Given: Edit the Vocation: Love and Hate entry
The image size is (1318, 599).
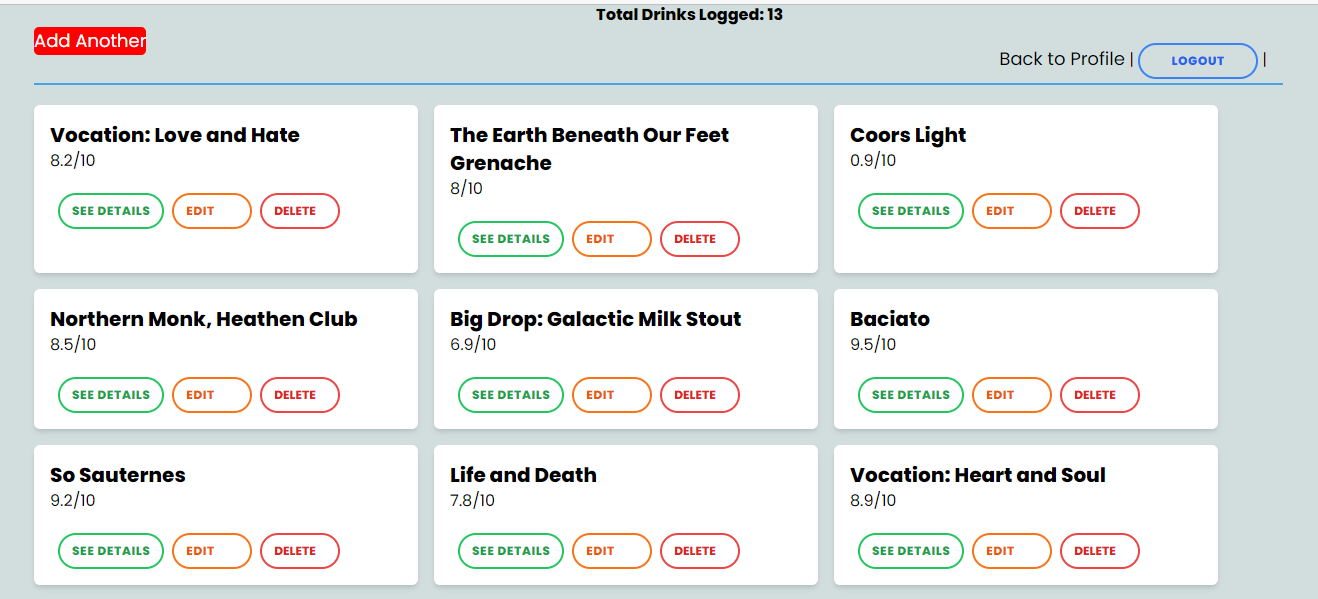Looking at the screenshot, I should pyautogui.click(x=211, y=210).
